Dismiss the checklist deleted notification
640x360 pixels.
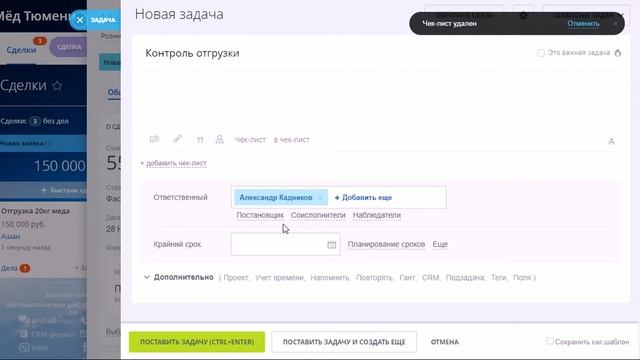615,24
